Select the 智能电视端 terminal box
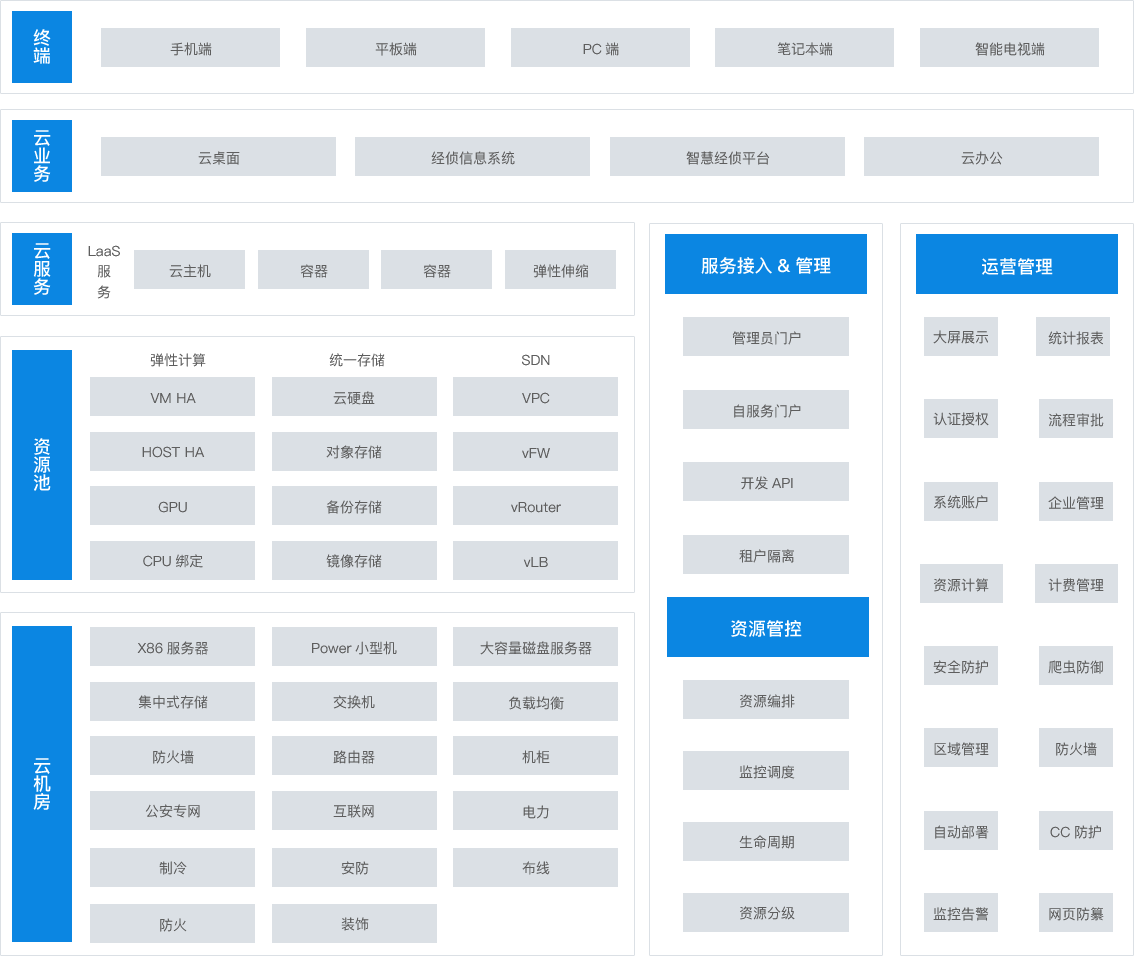This screenshot has height=956, width=1134. tap(1009, 48)
